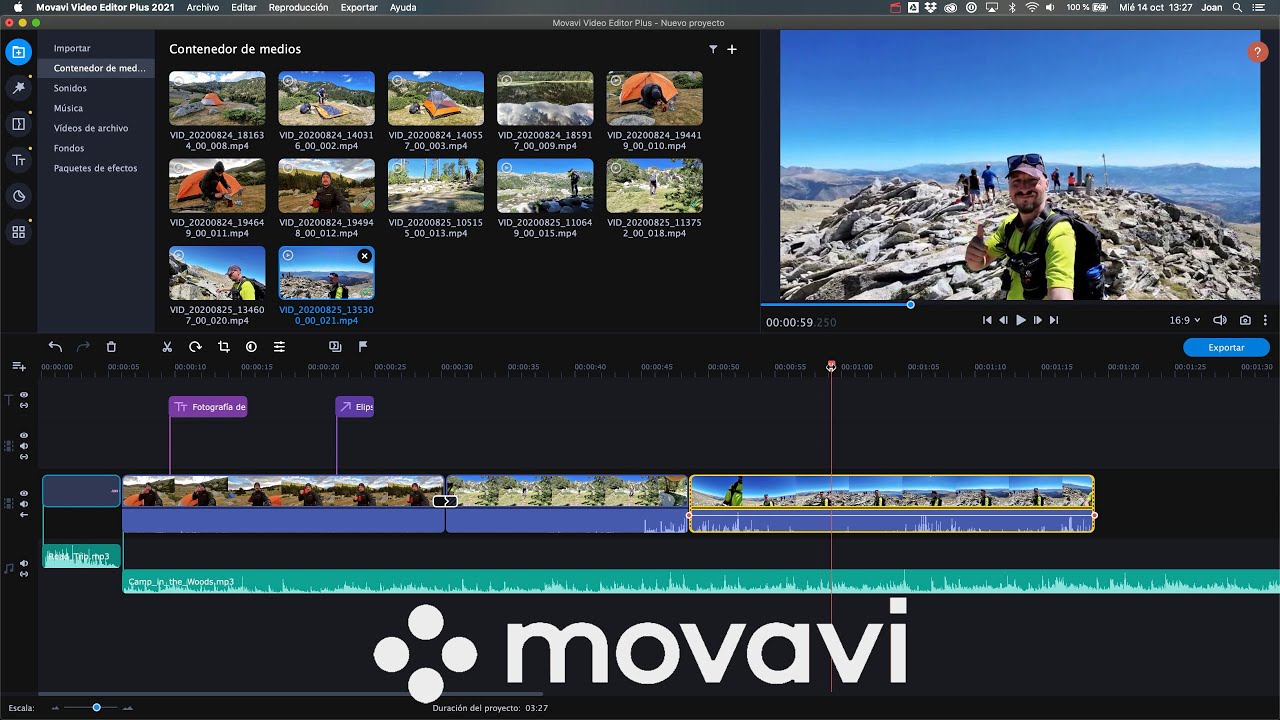Select the Fotografía de title clip
Viewport: 1280px width, 720px height.
[208, 407]
